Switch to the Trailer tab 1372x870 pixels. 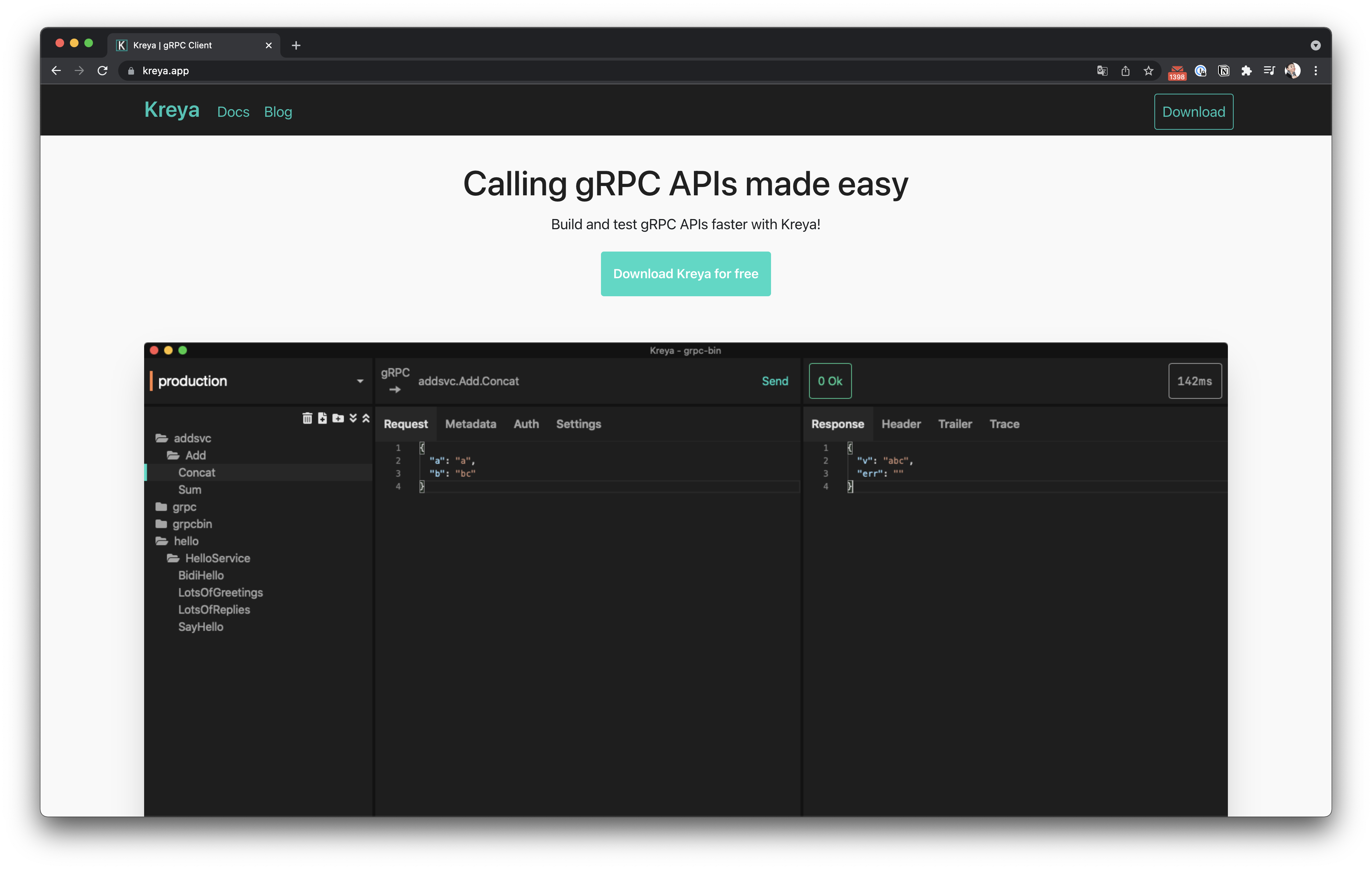955,423
